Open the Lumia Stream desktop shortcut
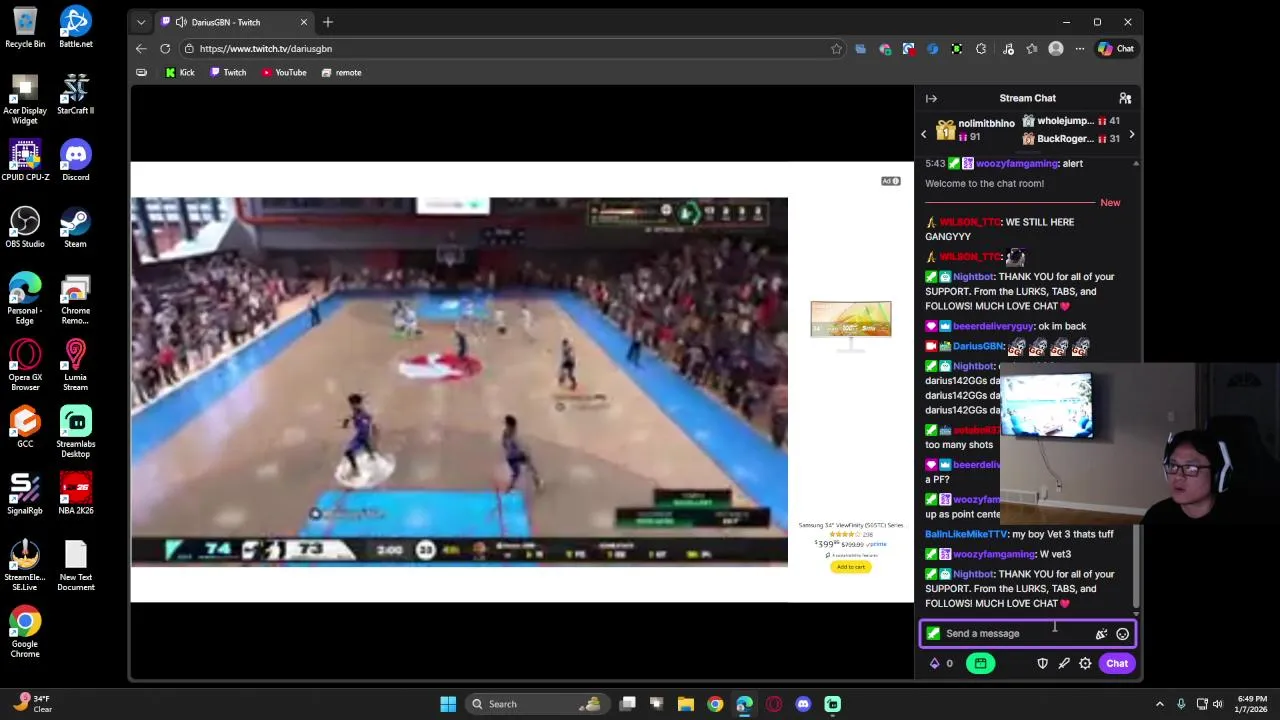 coord(75,365)
